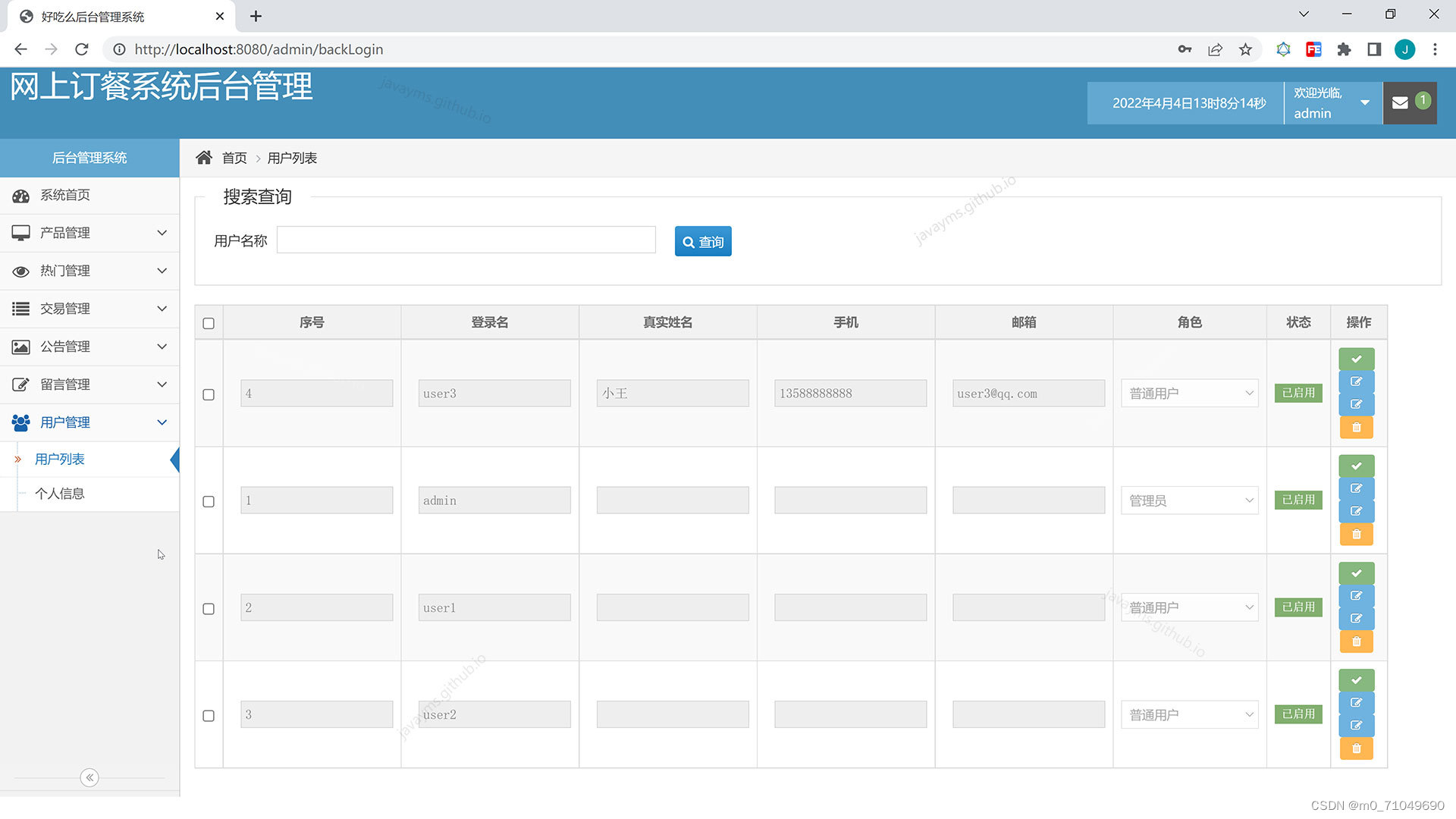Reload the page with browser refresh icon
Screen dimensions: 1456x819
coord(82,49)
